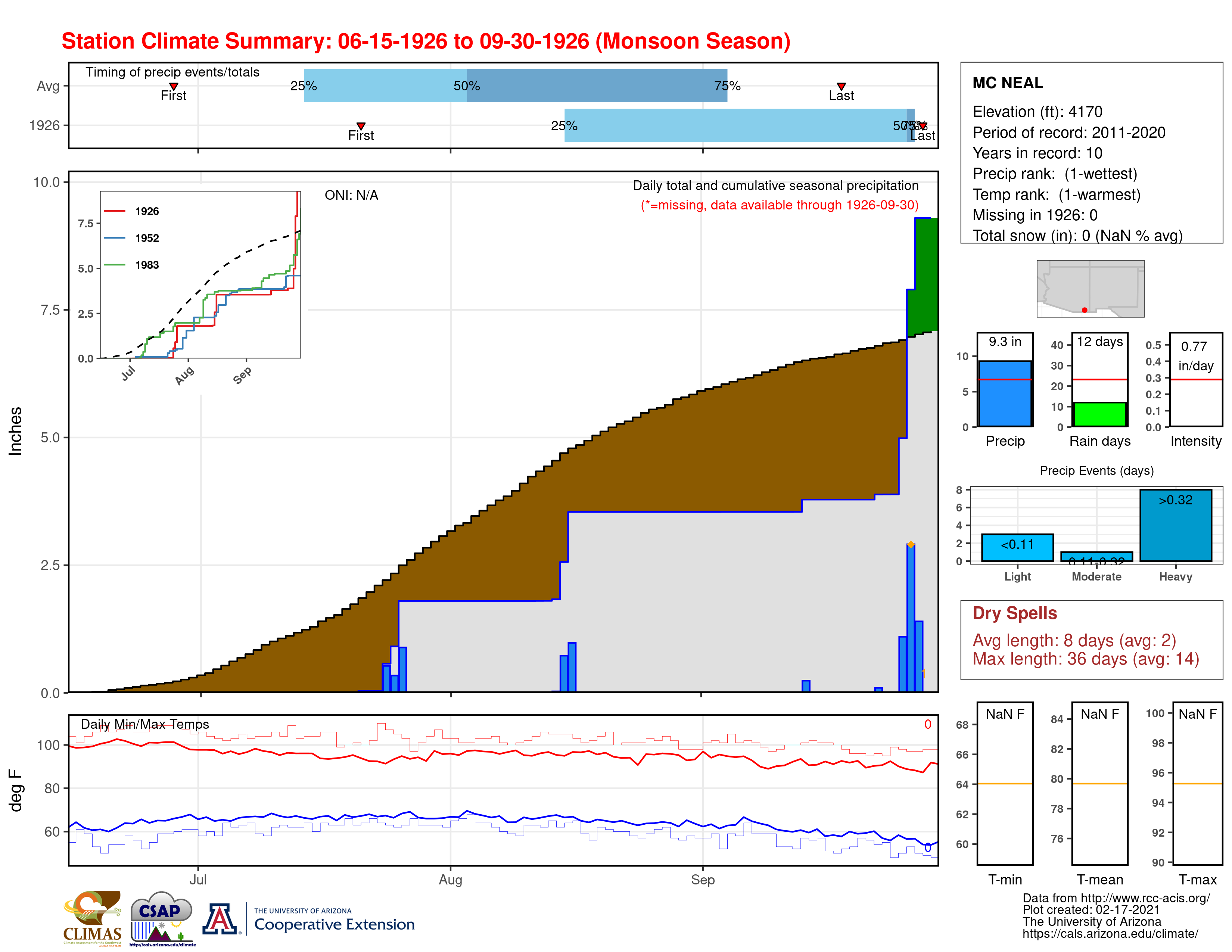This screenshot has width=1232, height=952.
Task: Click the 1926 row 'First' triangle marker
Action: (361, 126)
